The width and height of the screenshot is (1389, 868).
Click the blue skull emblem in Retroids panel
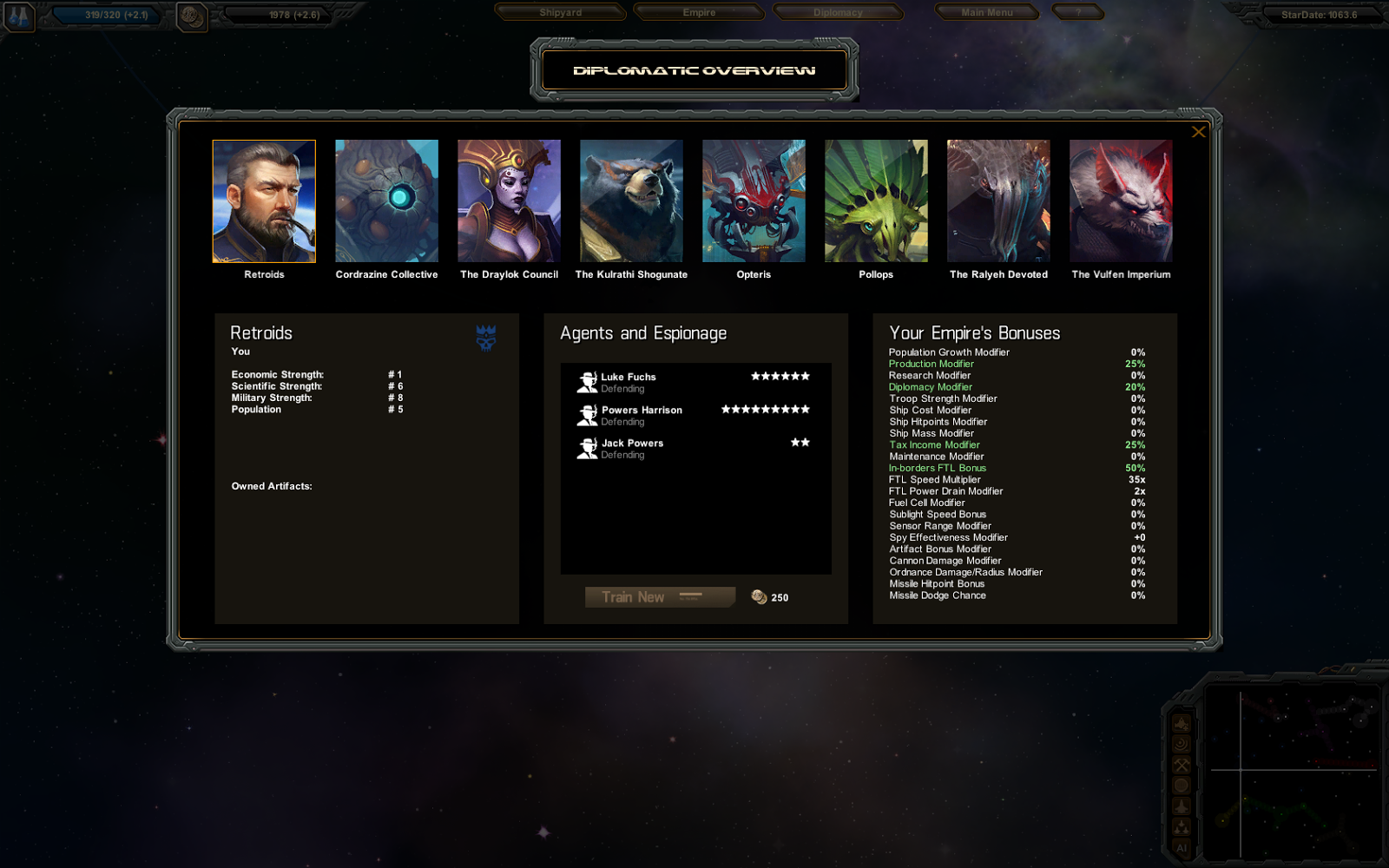click(486, 338)
